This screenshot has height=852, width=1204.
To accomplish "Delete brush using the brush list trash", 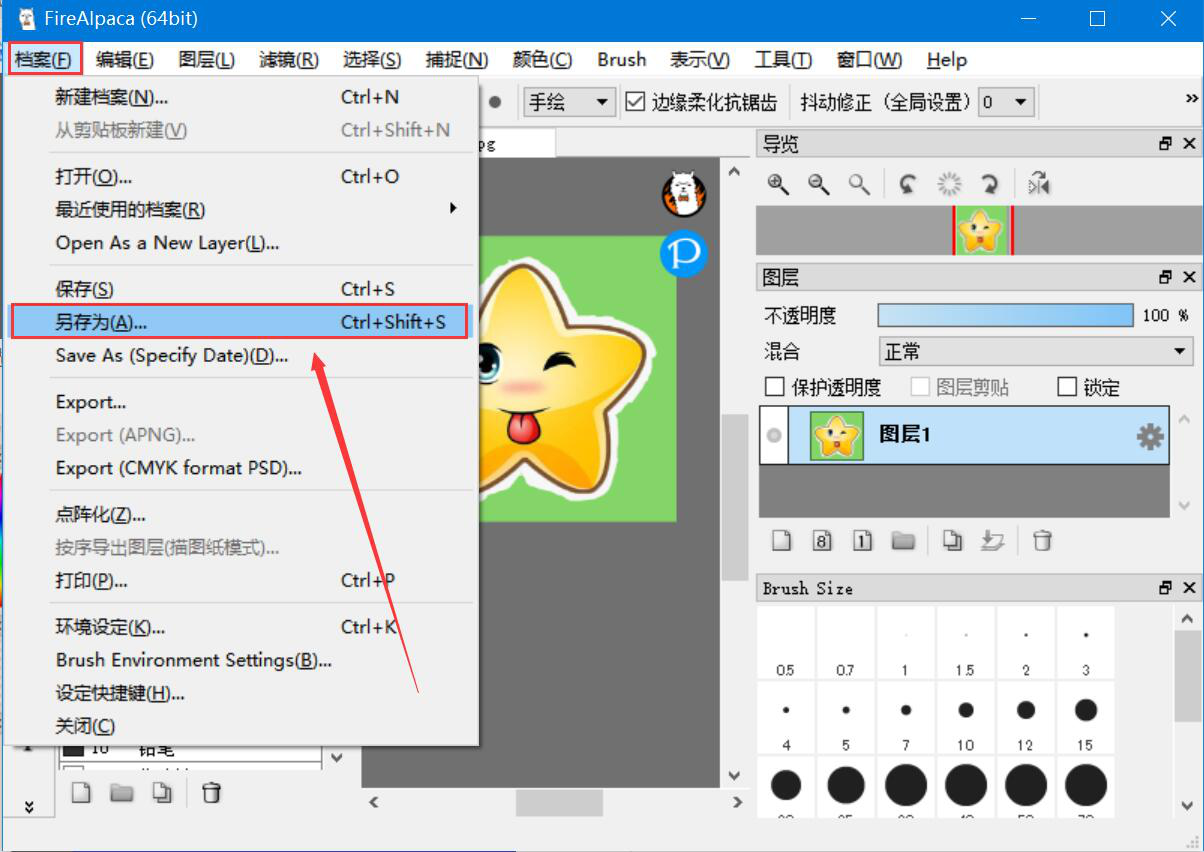I will click(211, 793).
